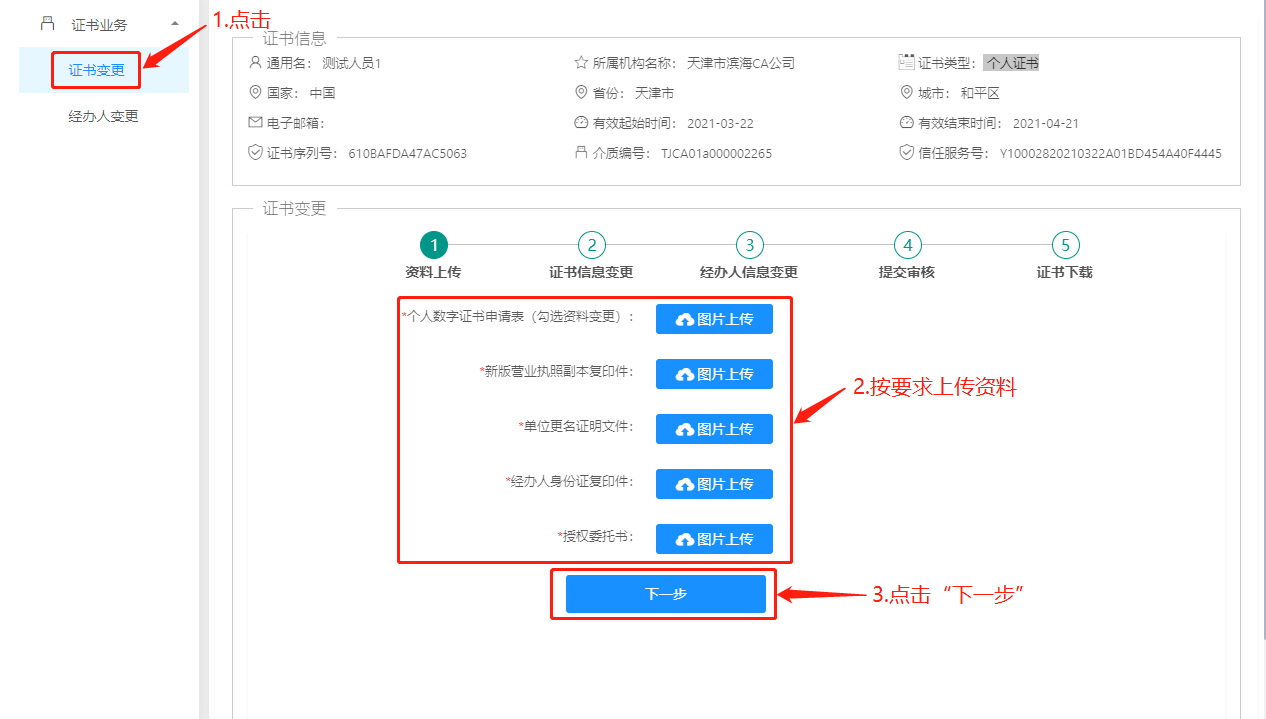Upload image for 经办人身份证复印件
The height and width of the screenshot is (719, 1266).
[714, 484]
